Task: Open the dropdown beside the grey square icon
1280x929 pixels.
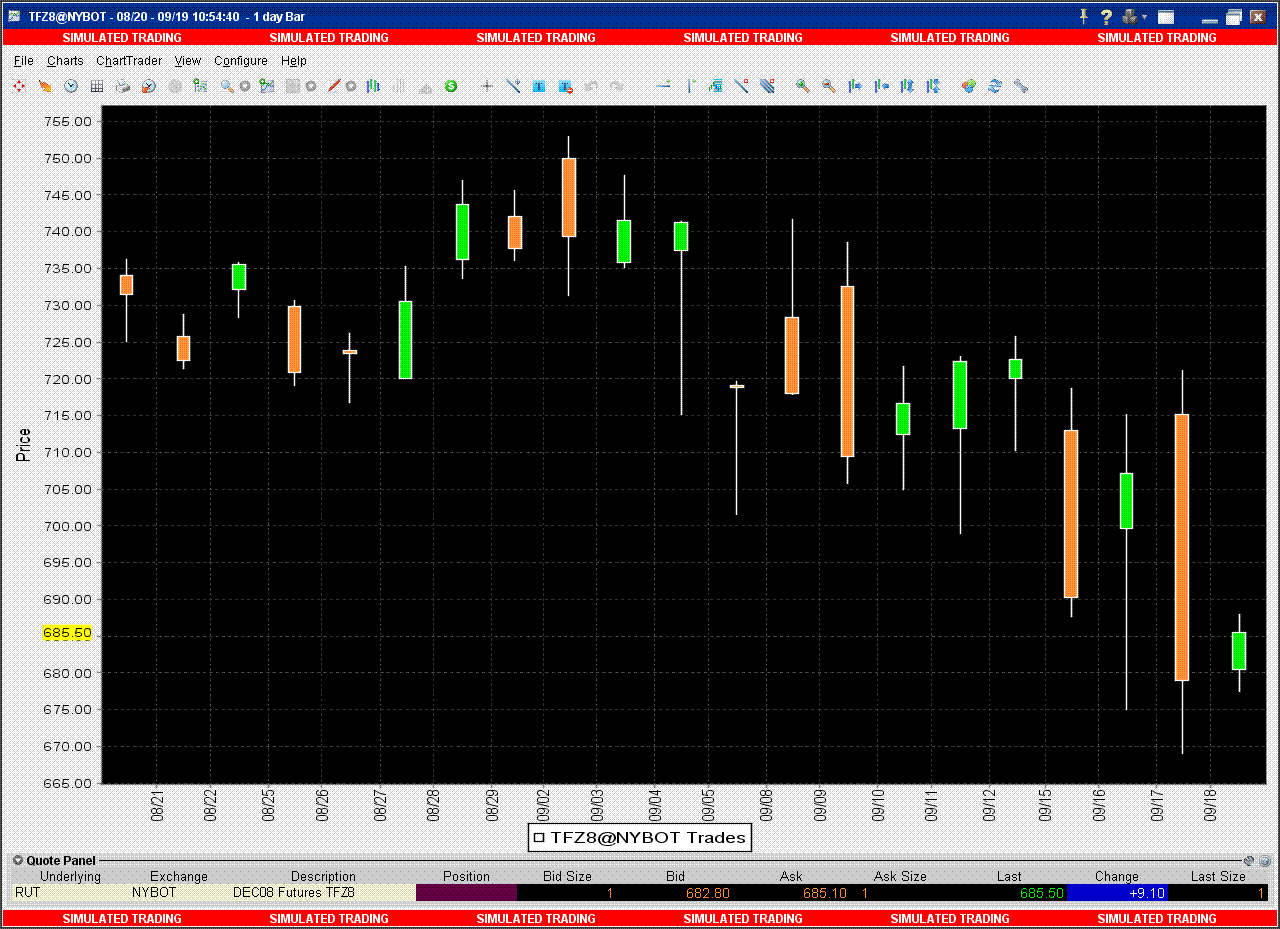Action: click(x=311, y=87)
